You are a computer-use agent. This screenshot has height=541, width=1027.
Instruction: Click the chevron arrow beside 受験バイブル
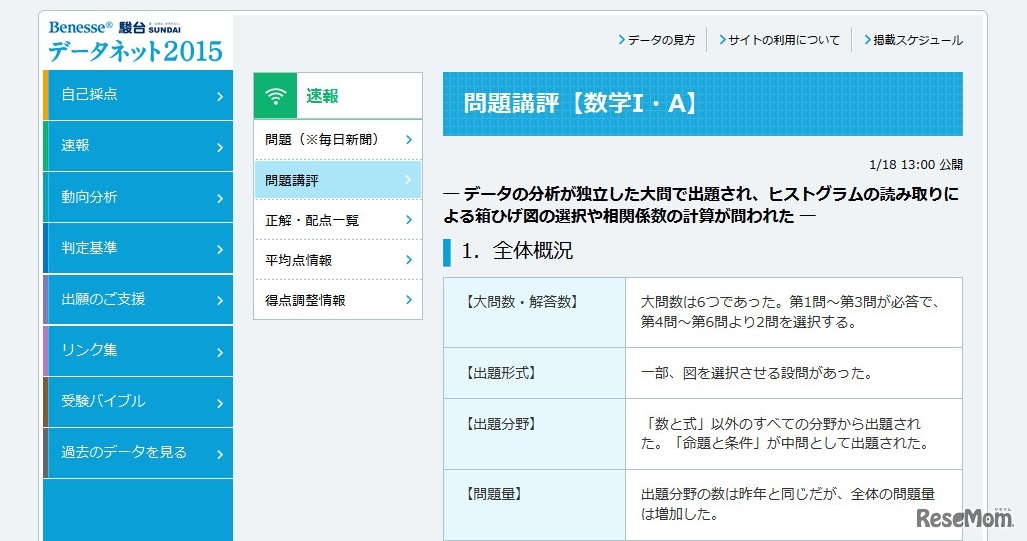(x=220, y=403)
